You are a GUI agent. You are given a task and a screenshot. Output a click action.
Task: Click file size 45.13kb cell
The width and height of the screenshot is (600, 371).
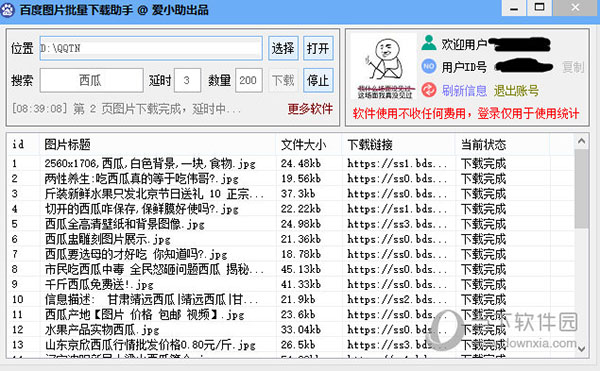(x=301, y=269)
